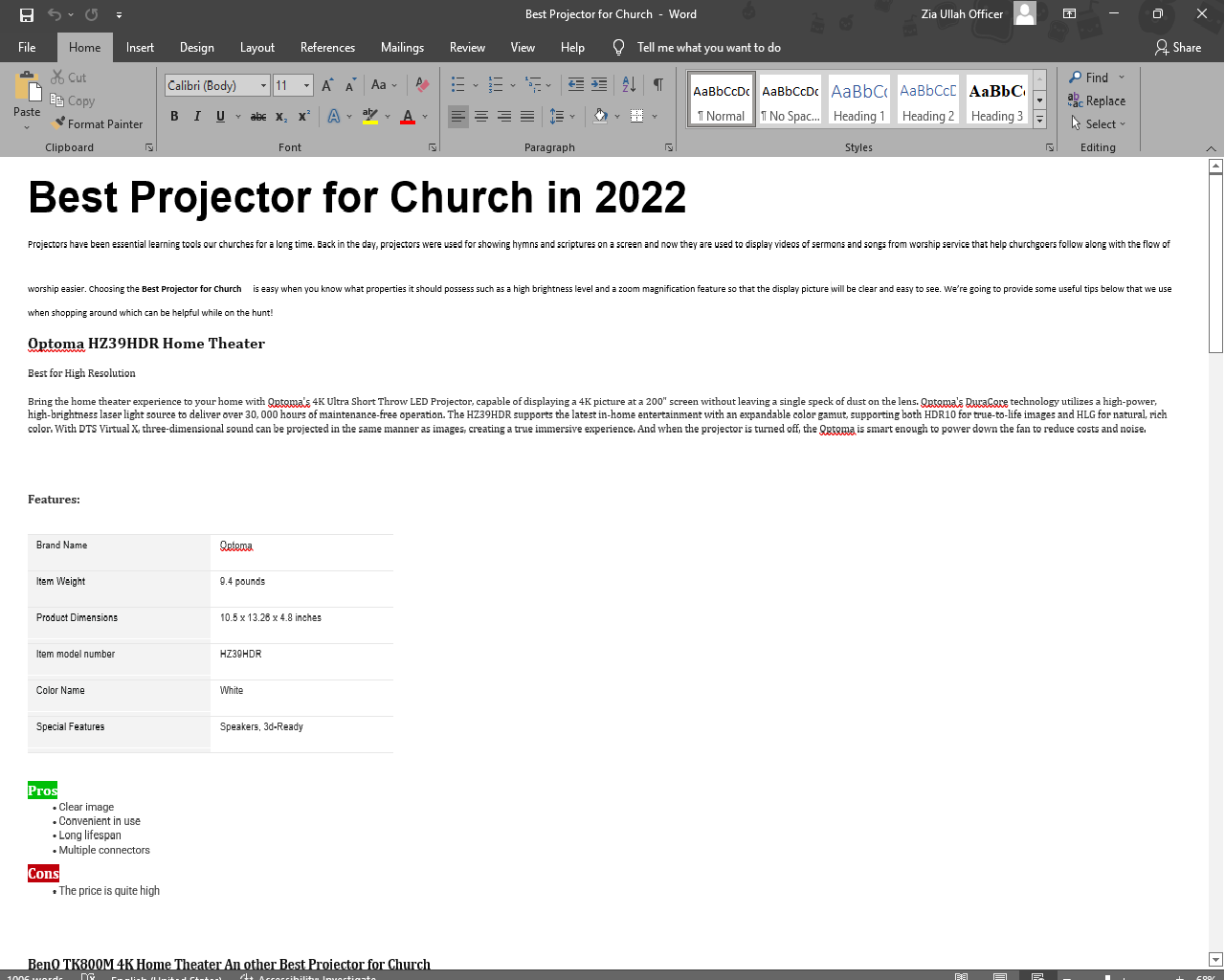Apply the yellow text highlight color
The width and height of the screenshot is (1225, 980).
[370, 117]
